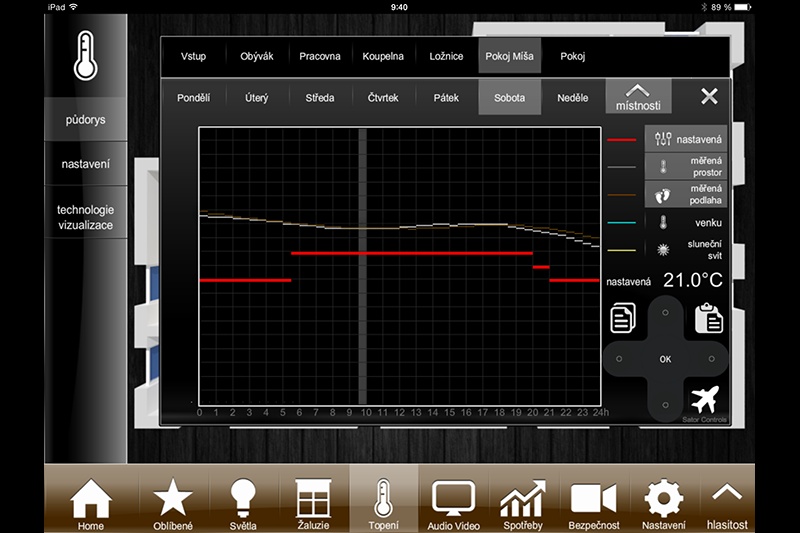The width and height of the screenshot is (800, 533).
Task: Select Ložnice room tab
Action: 446,56
